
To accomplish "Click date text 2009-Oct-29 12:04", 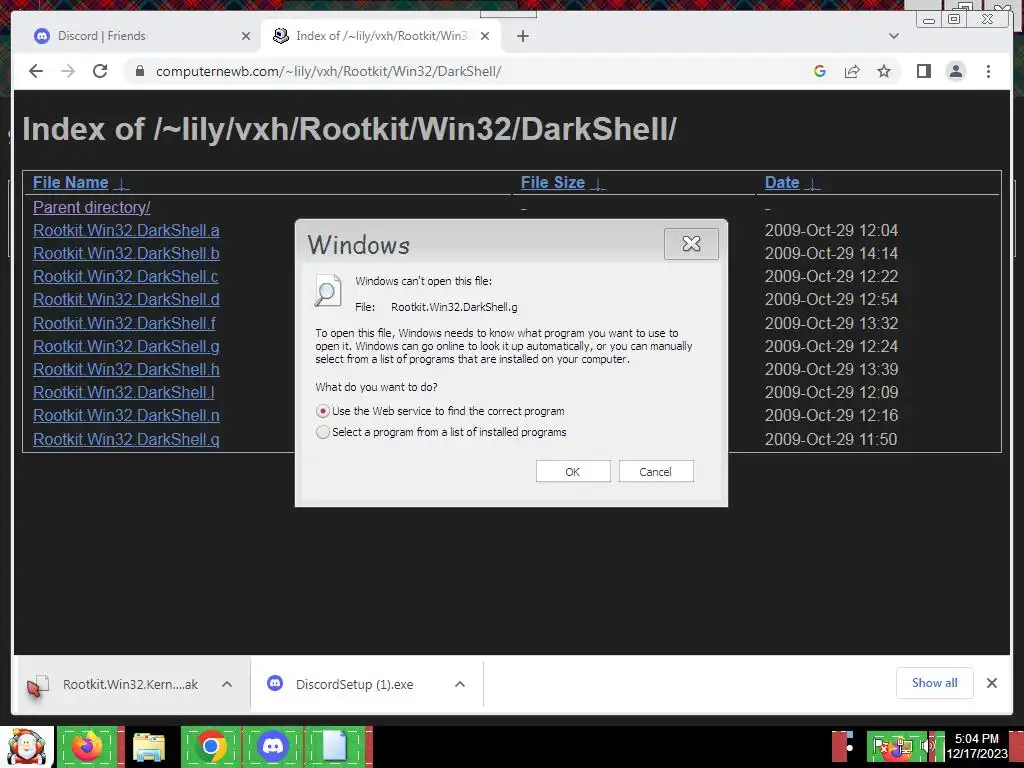I will pos(831,230).
